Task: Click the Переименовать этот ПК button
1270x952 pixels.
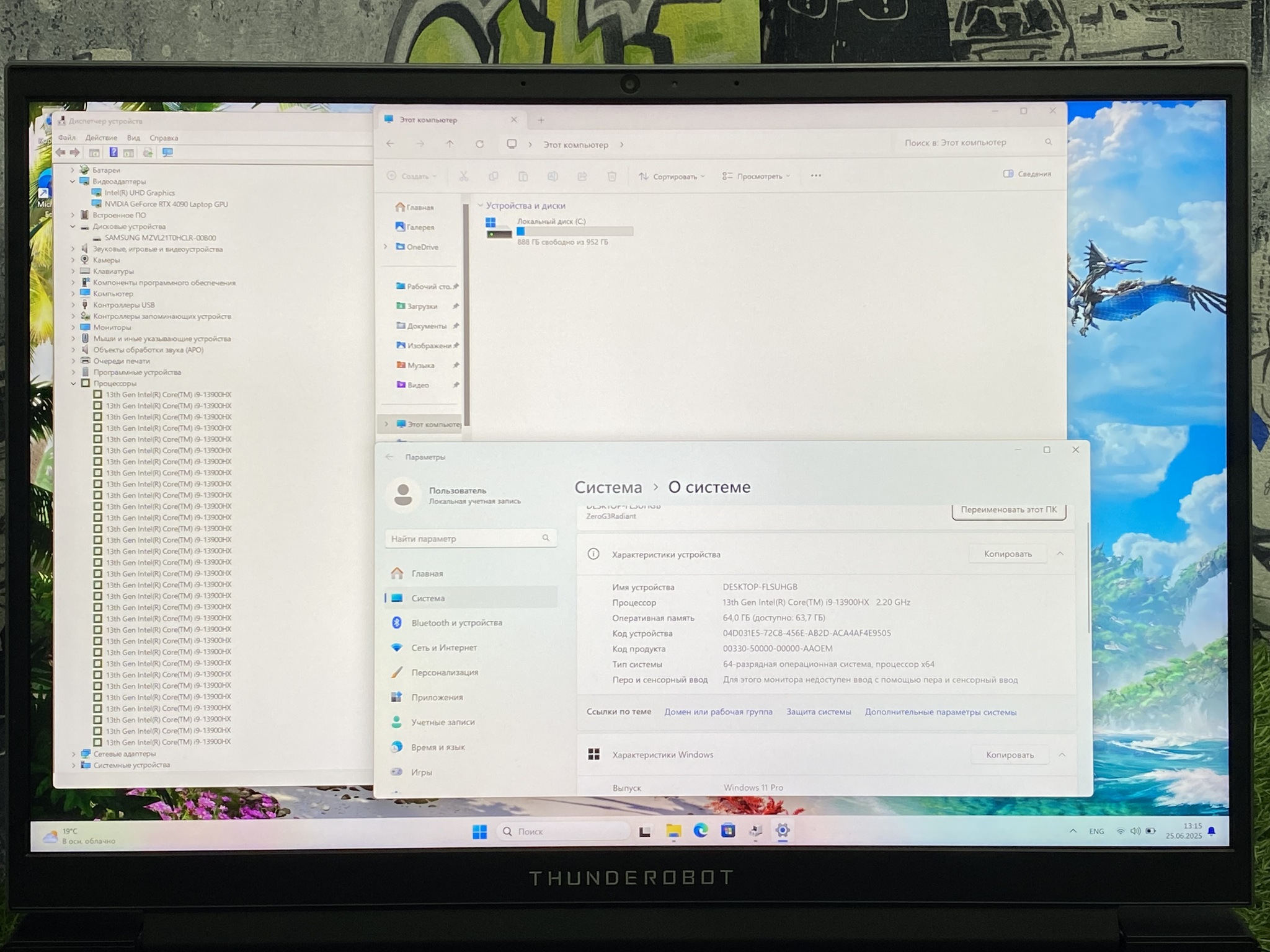Action: click(1008, 510)
